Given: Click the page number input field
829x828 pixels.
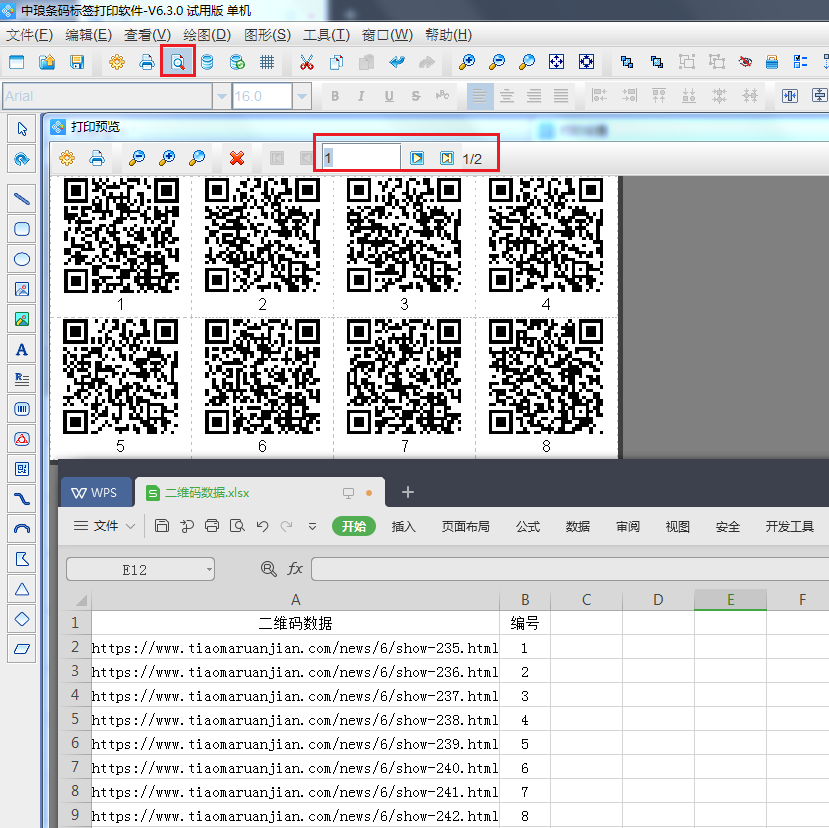Looking at the screenshot, I should (x=361, y=158).
